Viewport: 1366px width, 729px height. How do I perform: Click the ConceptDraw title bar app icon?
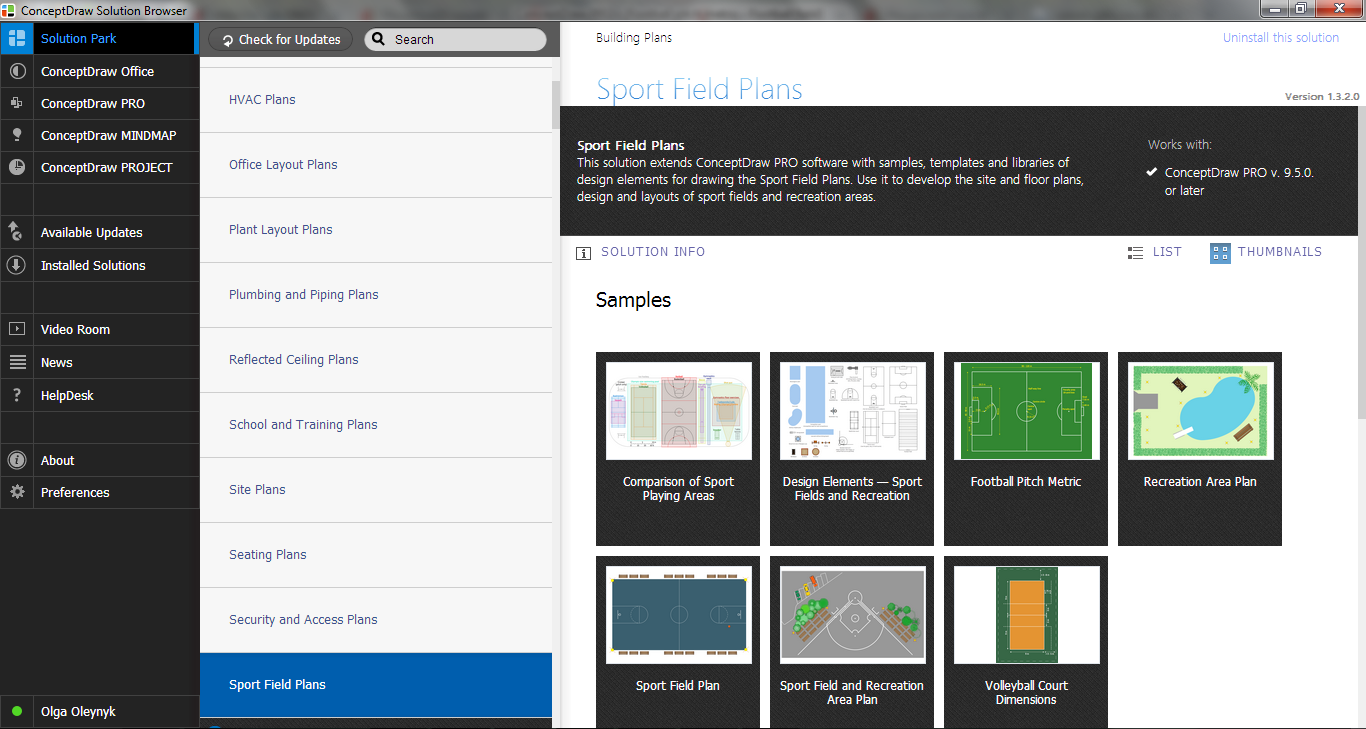[x=9, y=10]
